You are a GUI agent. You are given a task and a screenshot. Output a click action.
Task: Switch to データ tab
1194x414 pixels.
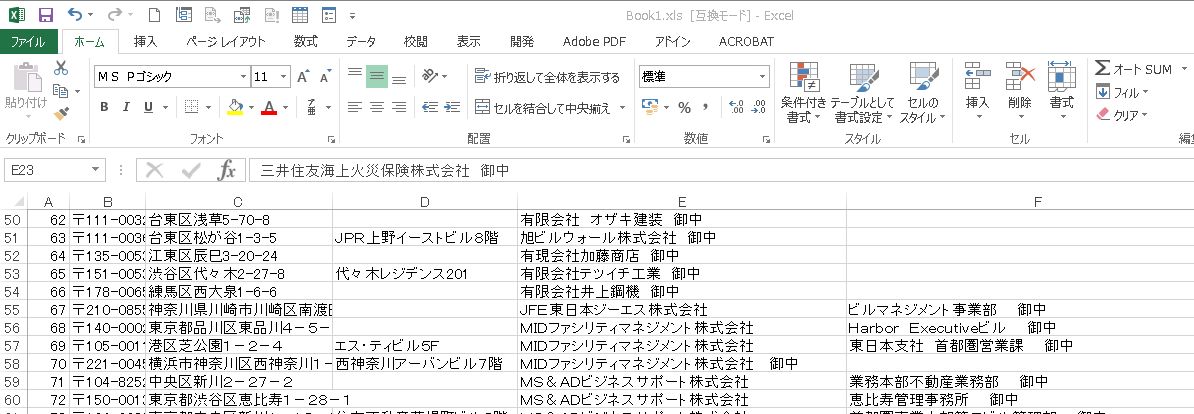(360, 42)
